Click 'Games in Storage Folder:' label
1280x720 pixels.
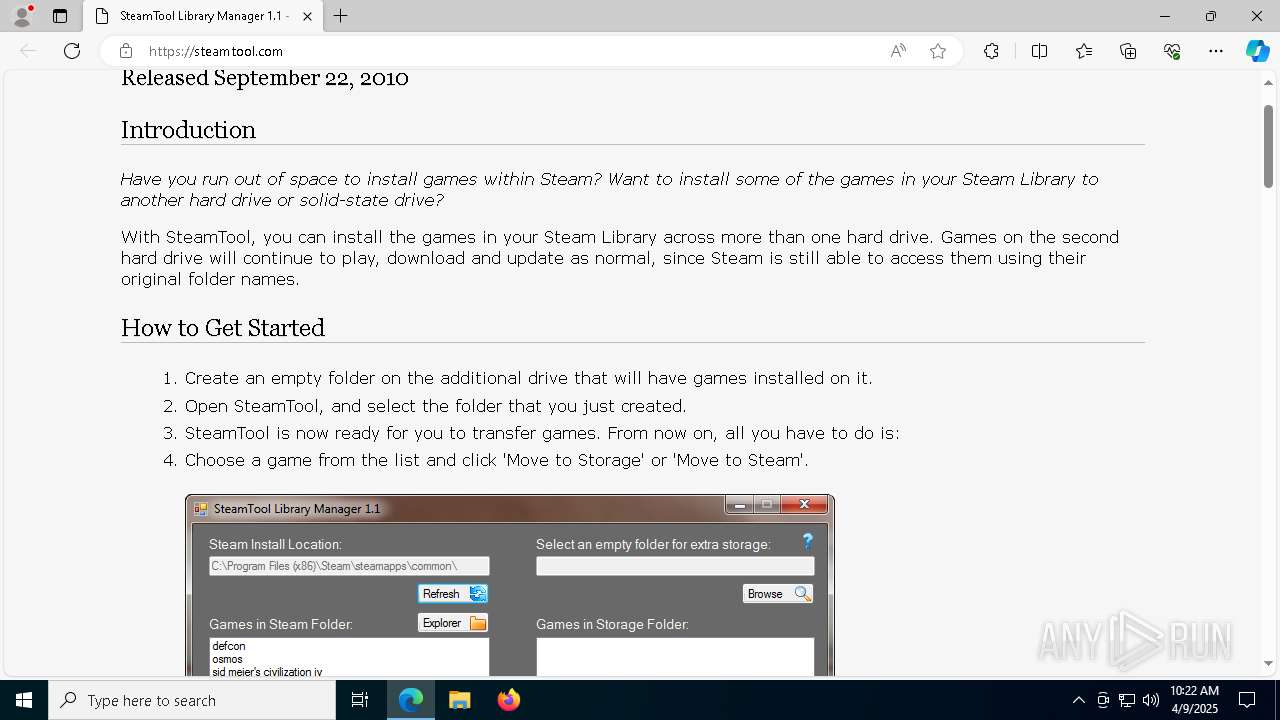612,624
